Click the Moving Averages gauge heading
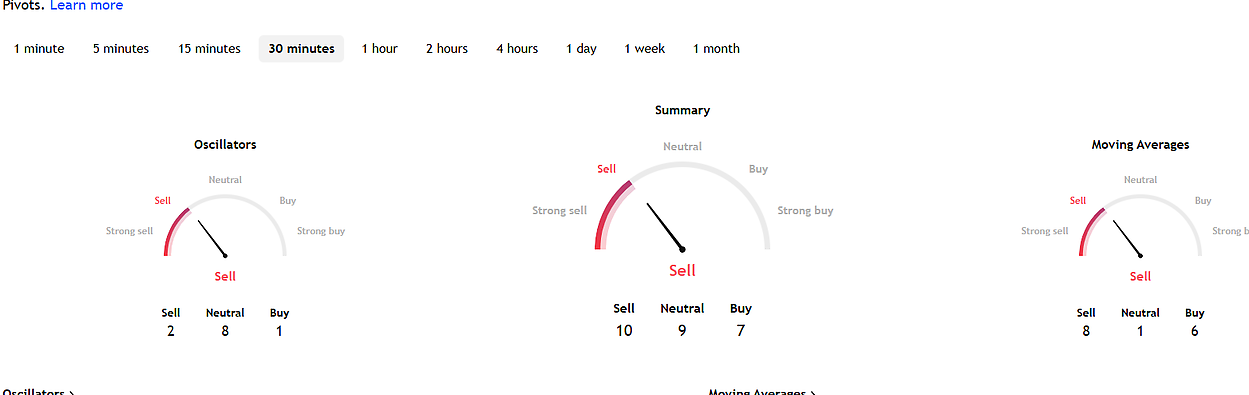1249x395 pixels. pos(1140,145)
